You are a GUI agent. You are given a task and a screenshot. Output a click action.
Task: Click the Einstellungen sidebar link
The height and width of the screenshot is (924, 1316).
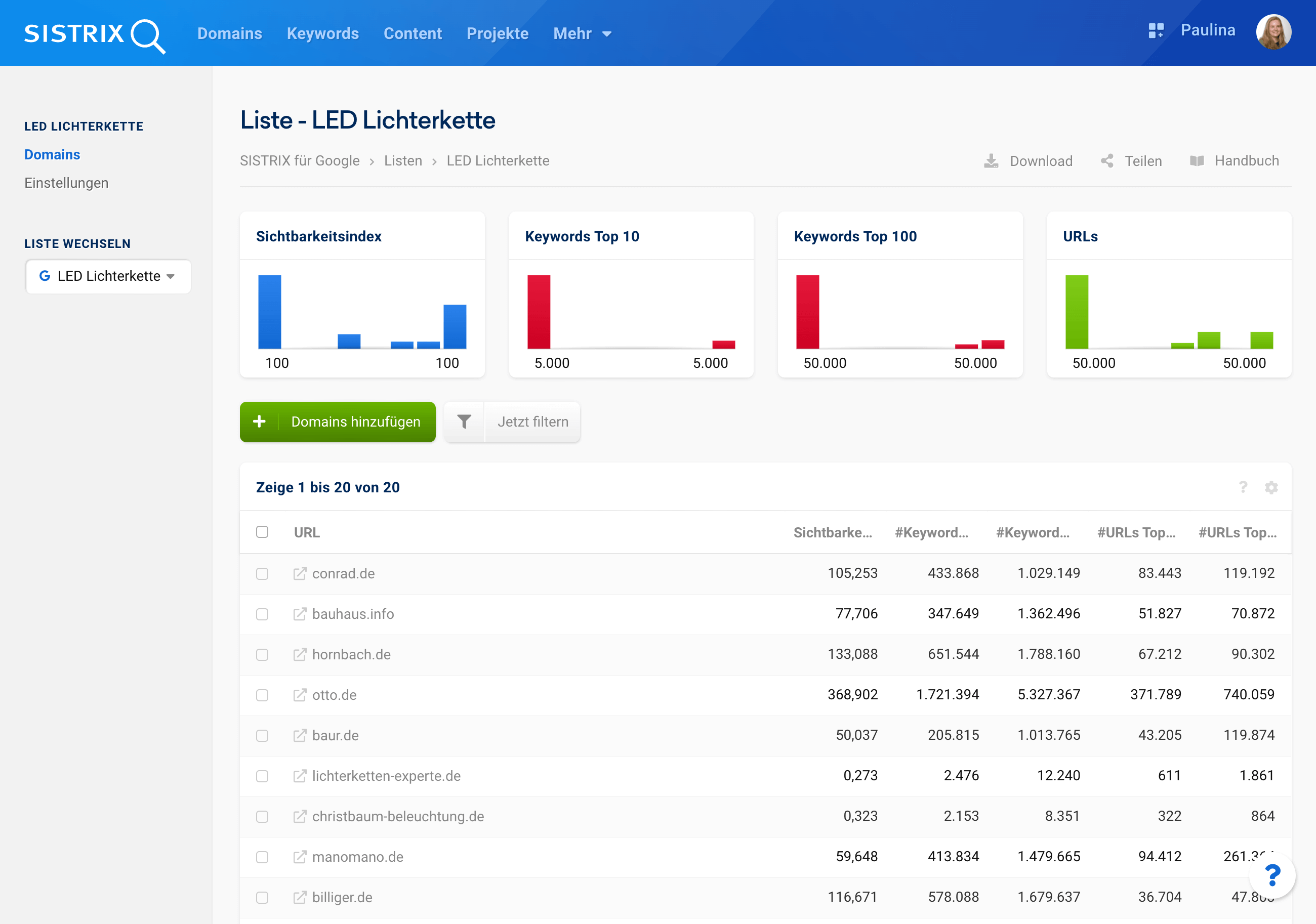point(67,182)
